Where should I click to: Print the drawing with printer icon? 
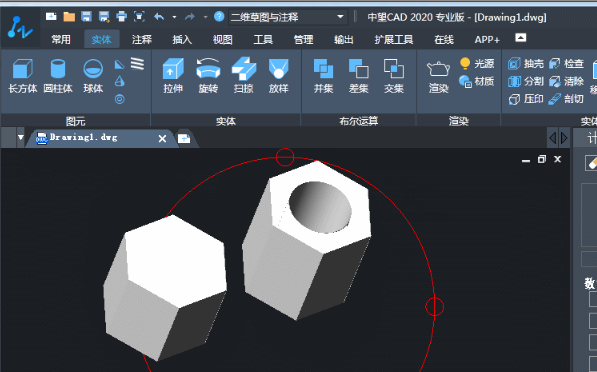coord(121,16)
